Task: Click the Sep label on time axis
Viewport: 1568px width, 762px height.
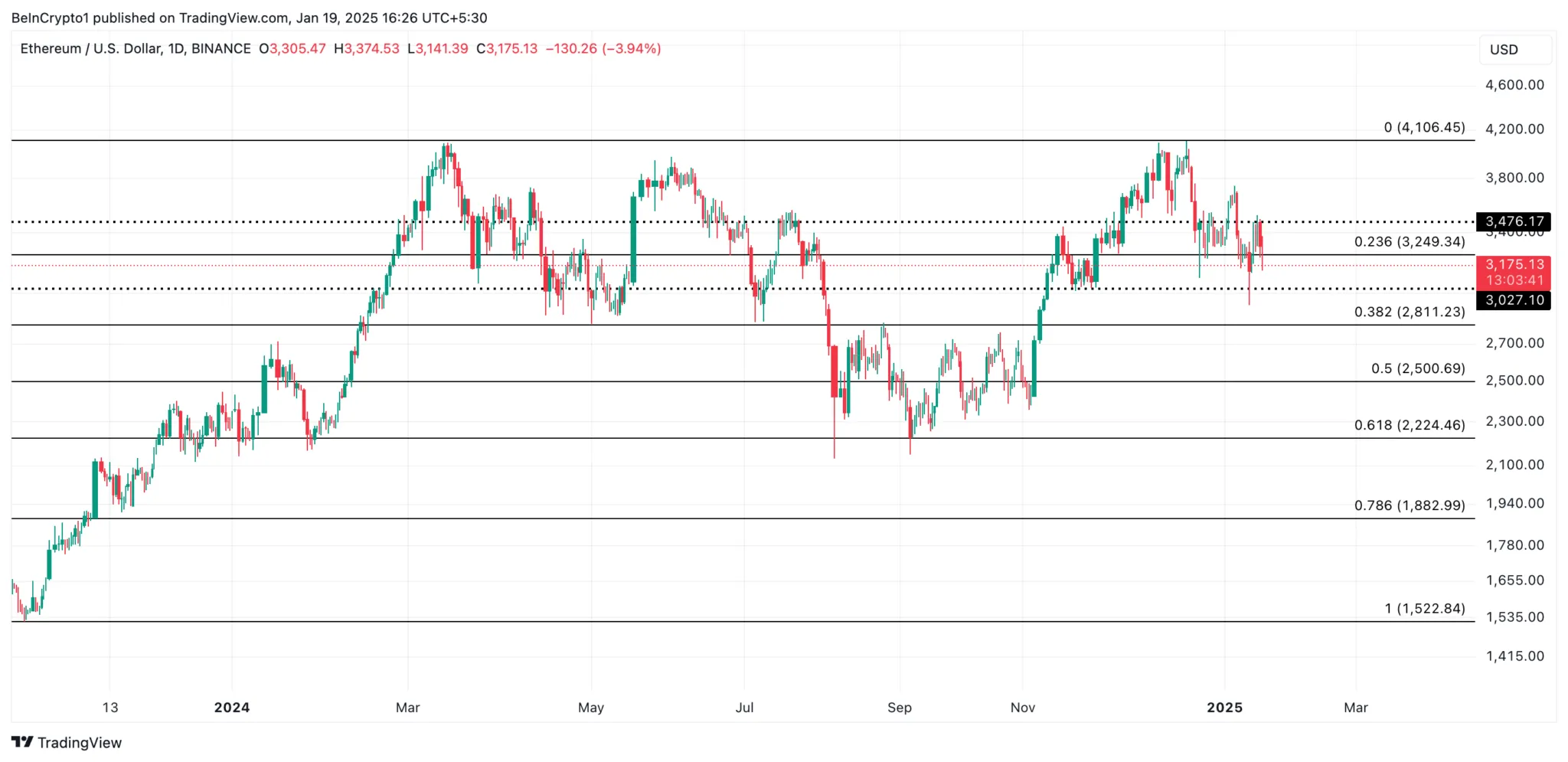Action: (x=900, y=708)
